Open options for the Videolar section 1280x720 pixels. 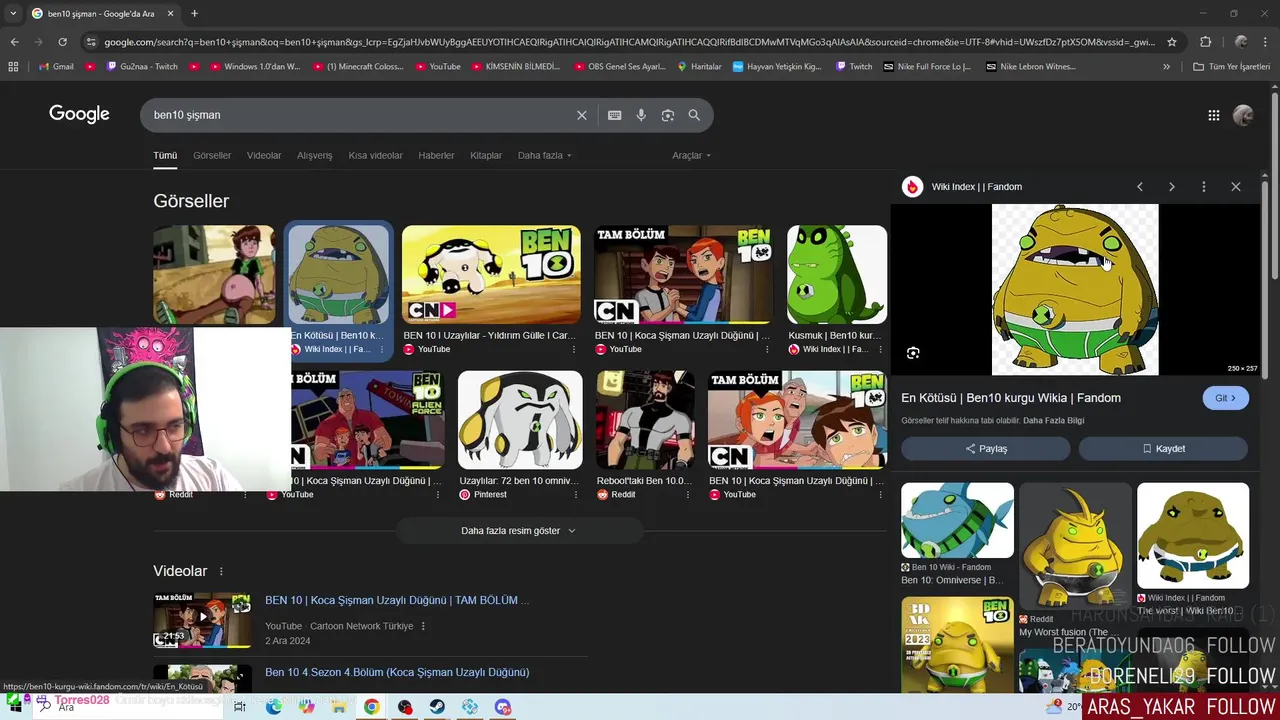(221, 571)
